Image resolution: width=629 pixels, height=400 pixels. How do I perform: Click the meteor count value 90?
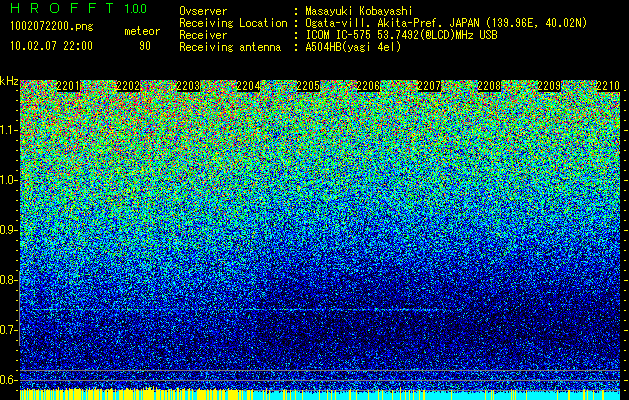pos(145,46)
